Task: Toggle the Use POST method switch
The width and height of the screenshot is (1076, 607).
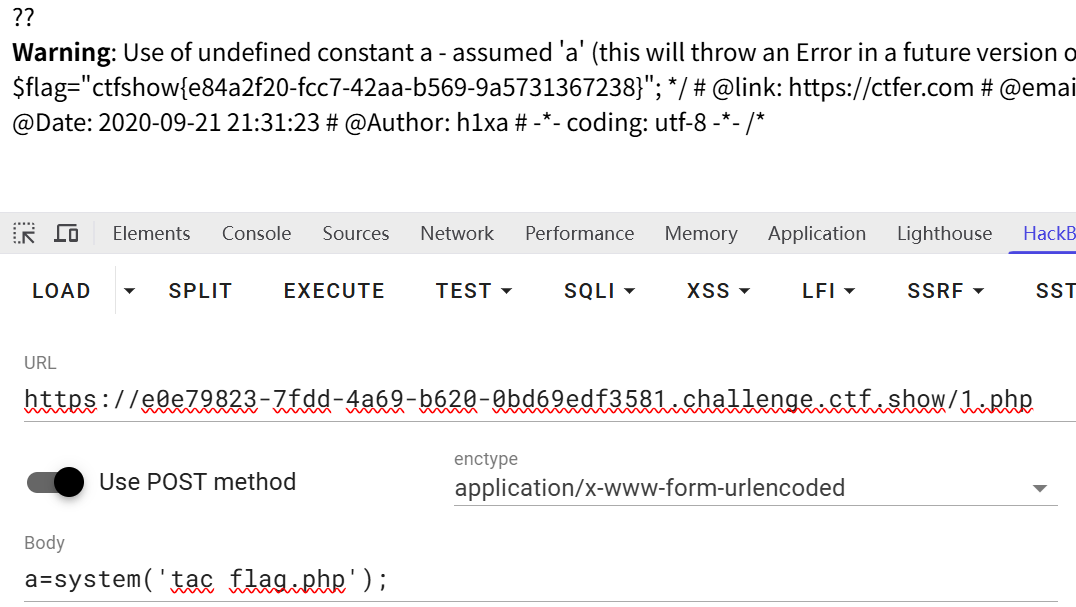Action: tap(56, 482)
